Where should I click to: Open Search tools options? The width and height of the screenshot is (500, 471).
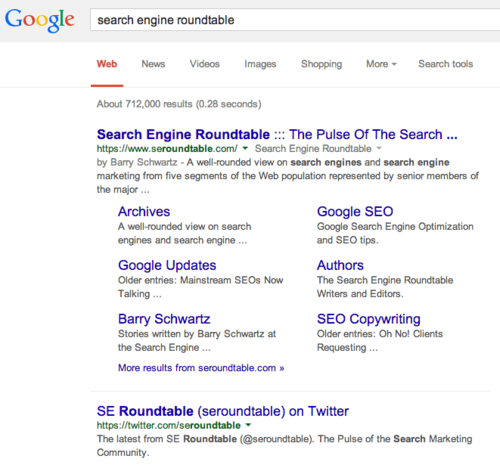click(x=446, y=64)
